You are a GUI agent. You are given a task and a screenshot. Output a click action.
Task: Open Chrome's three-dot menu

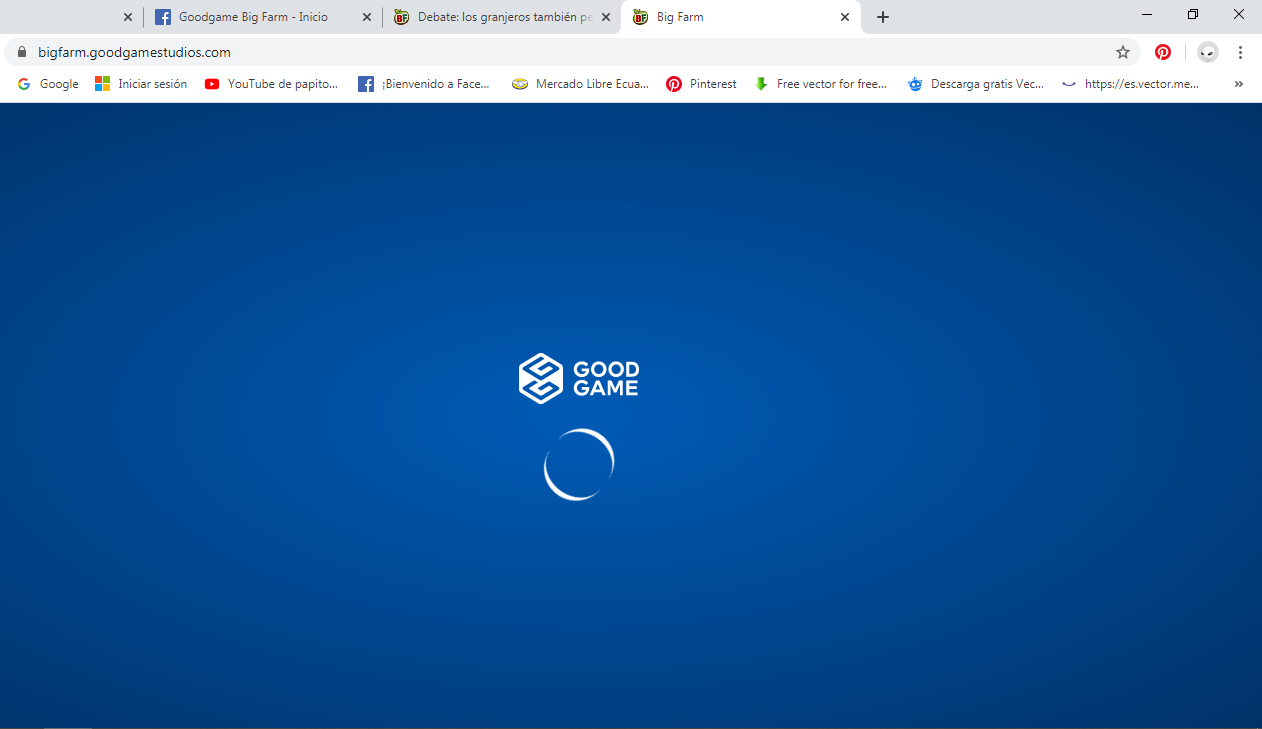(1240, 52)
